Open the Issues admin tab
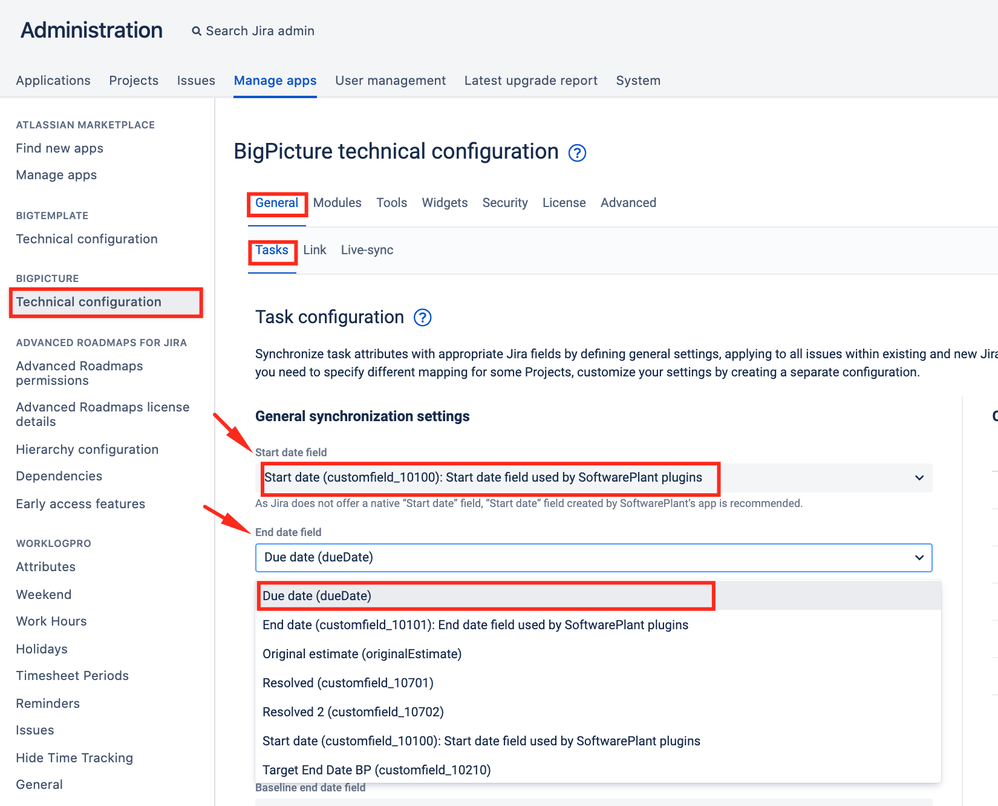 coord(196,80)
